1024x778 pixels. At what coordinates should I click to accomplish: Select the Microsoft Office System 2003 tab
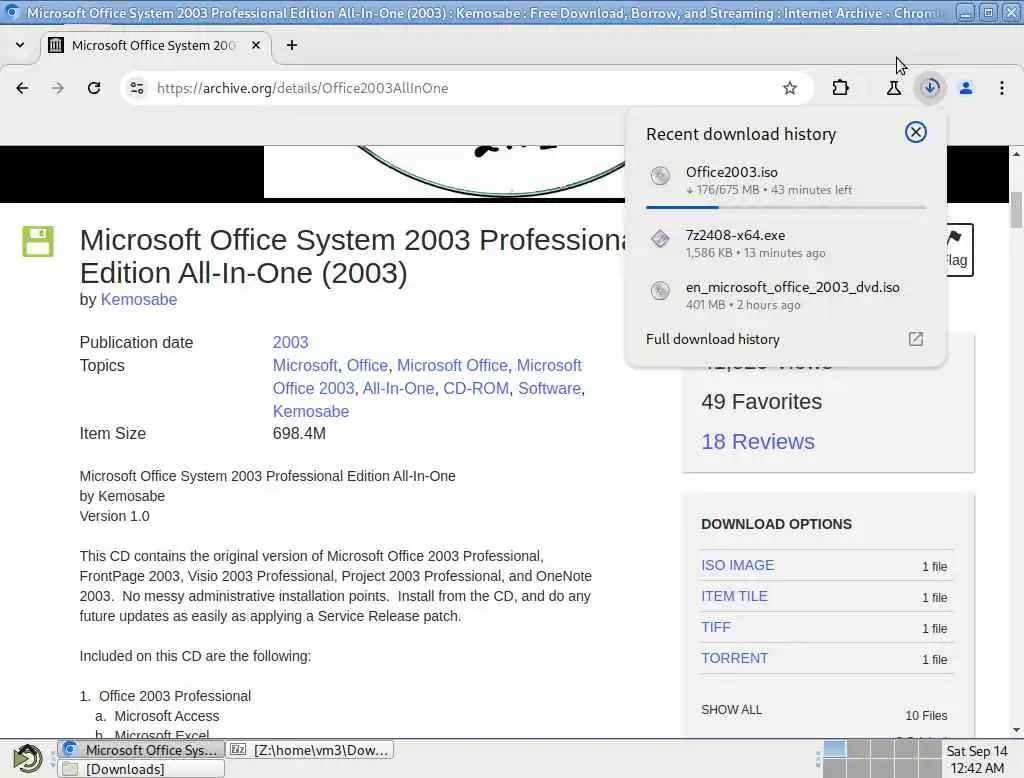tap(155, 45)
